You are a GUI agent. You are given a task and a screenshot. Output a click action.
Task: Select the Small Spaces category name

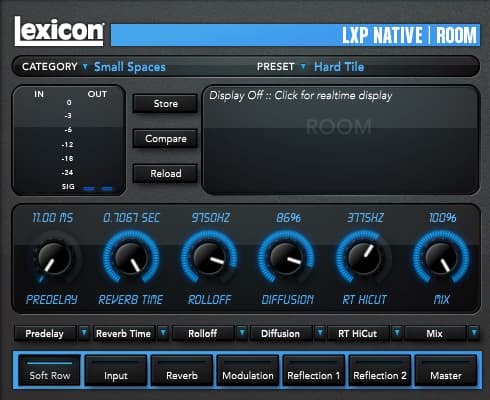pos(130,67)
